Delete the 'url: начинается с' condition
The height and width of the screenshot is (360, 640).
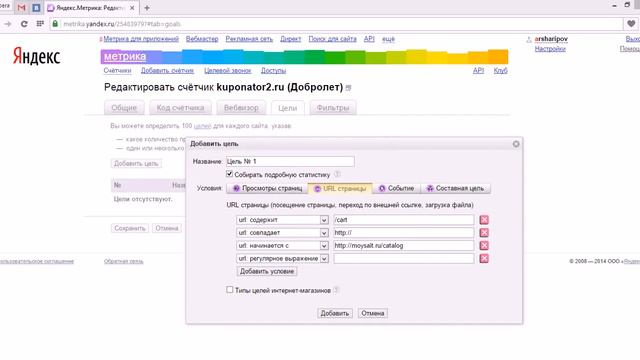tap(484, 246)
